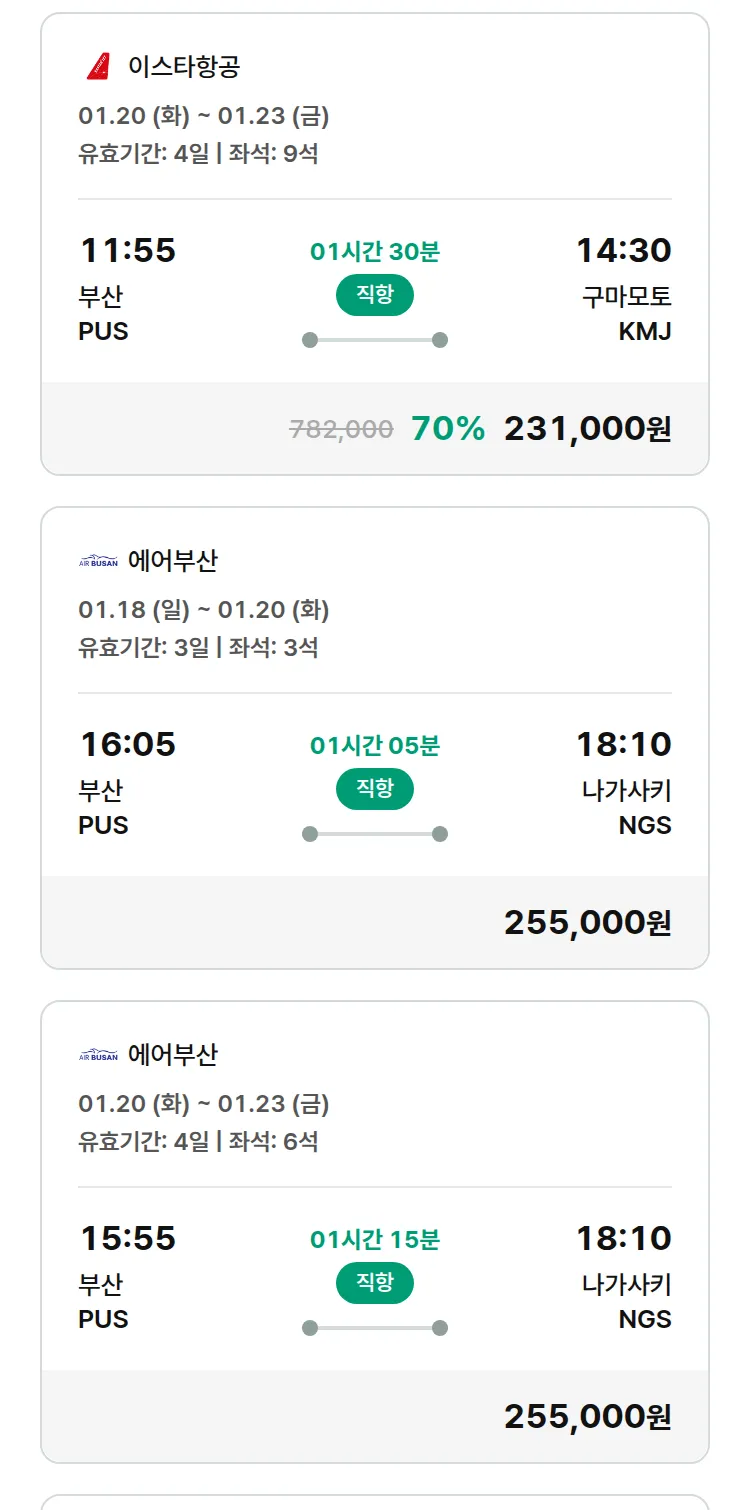Select 255,000원 price of 15:55 flight
This screenshot has height=1510, width=750.
point(587,1417)
